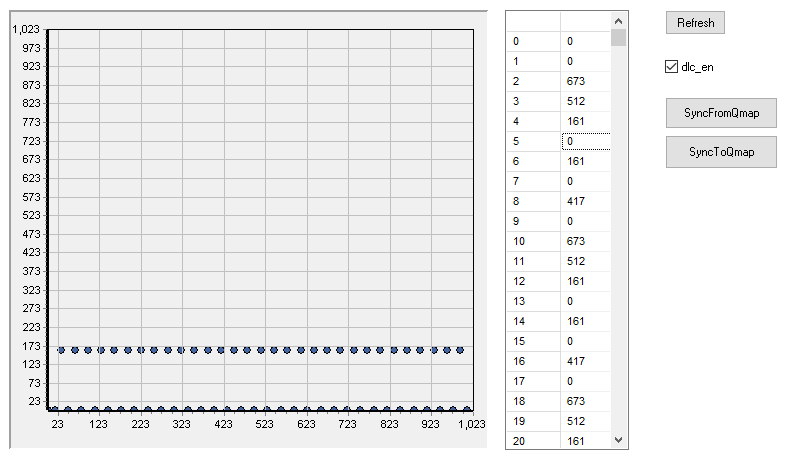This screenshot has height=455, width=785.
Task: Select value cell 161 in row 12
Action: click(586, 281)
